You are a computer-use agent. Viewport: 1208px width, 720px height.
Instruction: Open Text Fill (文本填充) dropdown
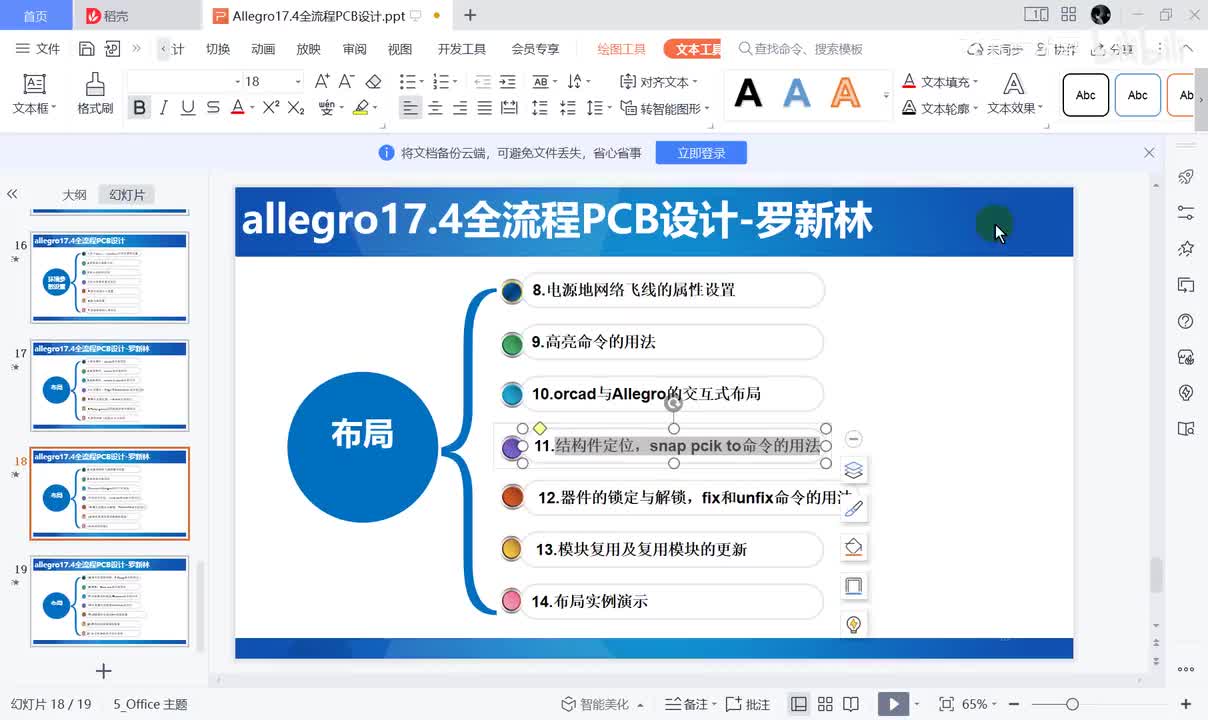(940, 82)
